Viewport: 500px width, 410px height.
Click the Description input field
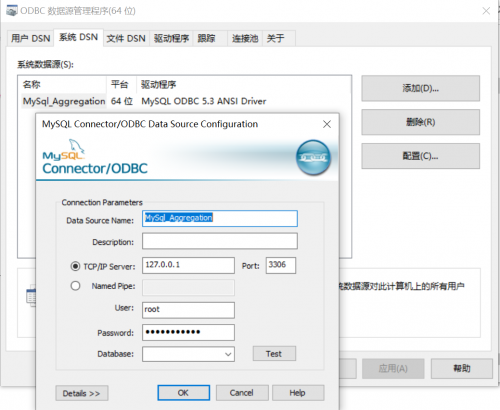[x=220, y=241]
